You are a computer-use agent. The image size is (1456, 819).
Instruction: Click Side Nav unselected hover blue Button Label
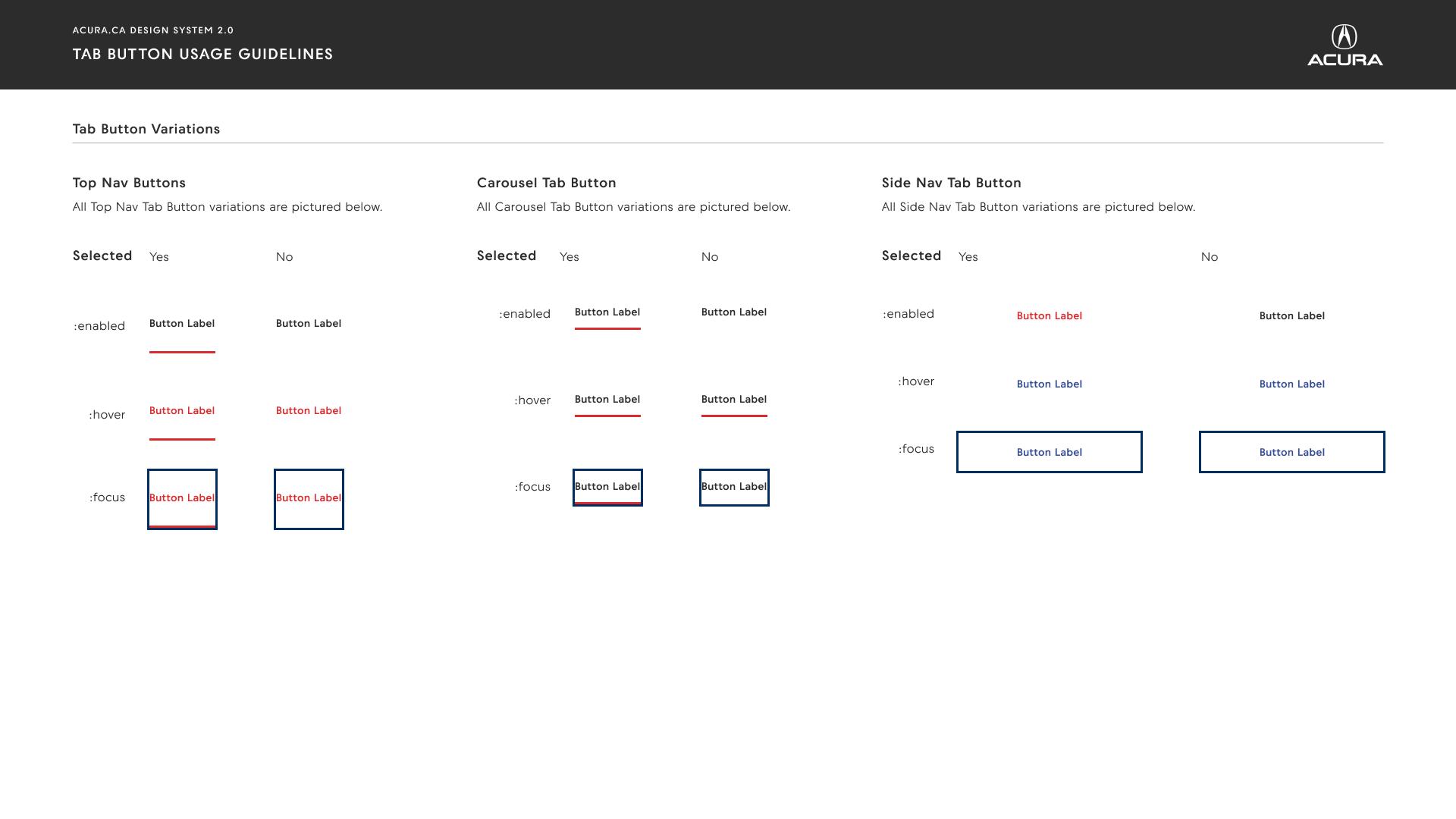(x=1292, y=384)
